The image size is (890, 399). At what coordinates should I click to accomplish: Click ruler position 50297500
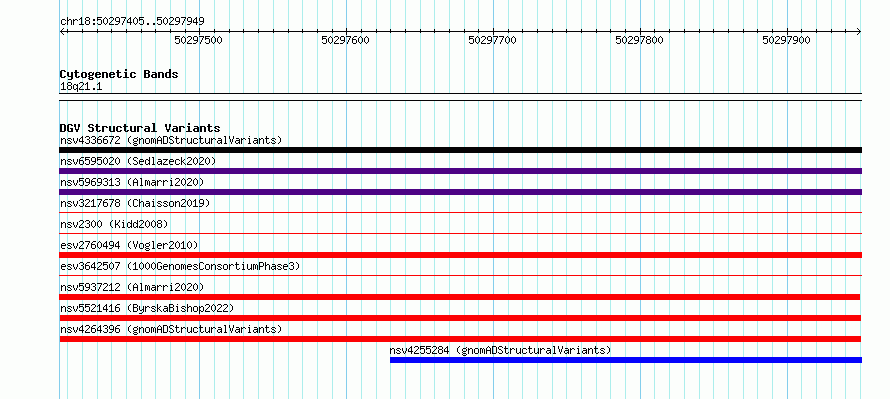(x=199, y=40)
